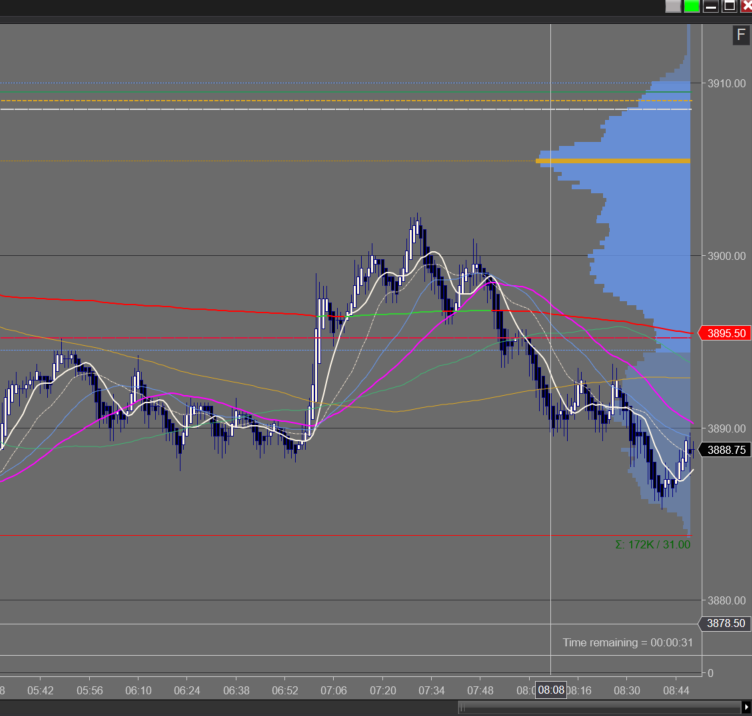Click the scroll-right arrow on the bottom scrollbar
The height and width of the screenshot is (716, 752).
pos(746,707)
